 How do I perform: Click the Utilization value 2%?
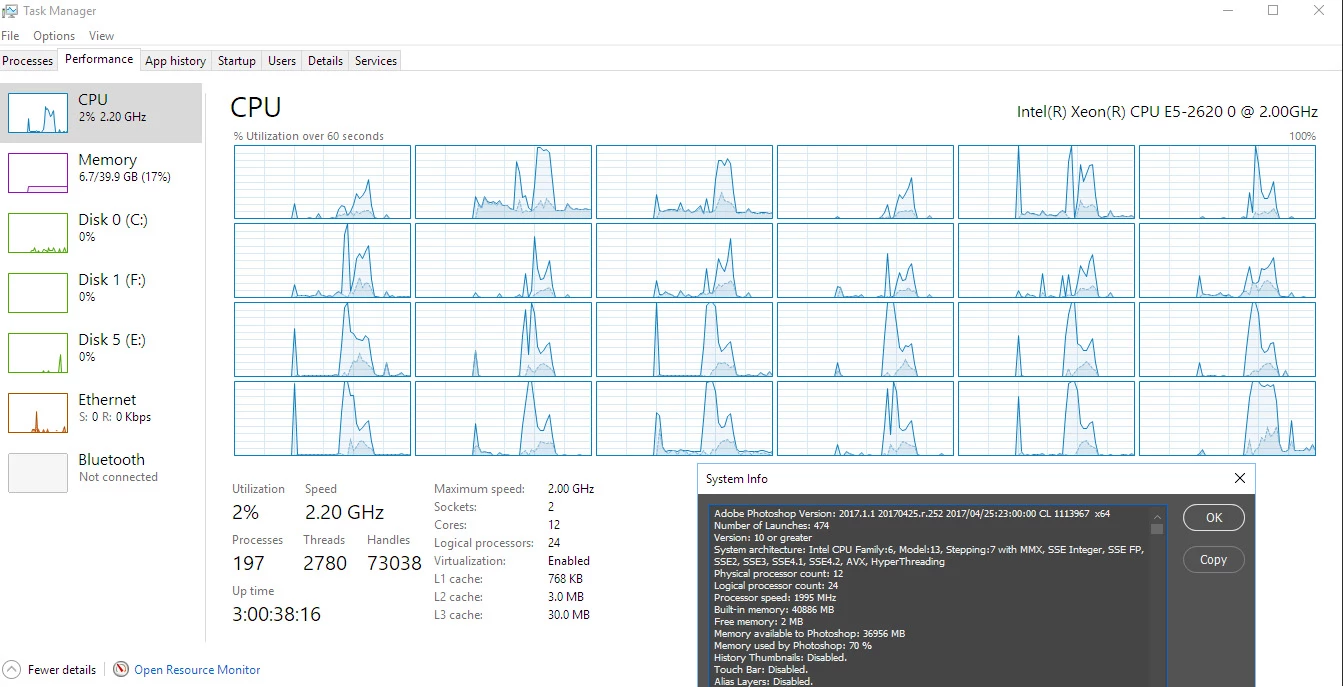tap(245, 513)
